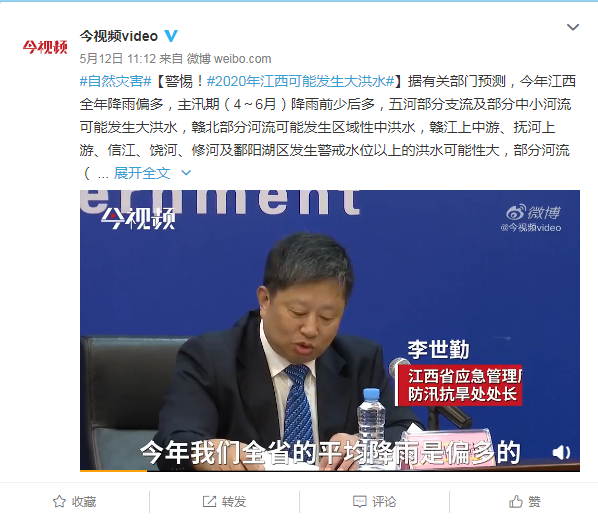
Task: Open the 今视频video profile name
Action: coord(119,36)
